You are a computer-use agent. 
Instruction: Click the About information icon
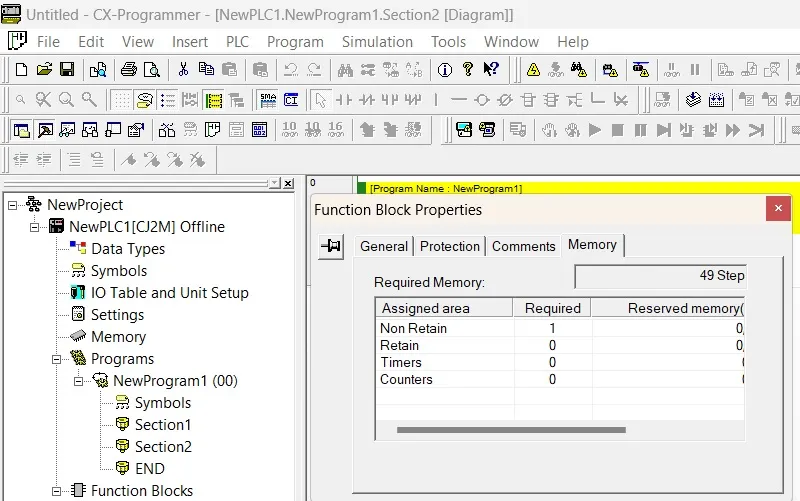[x=445, y=69]
